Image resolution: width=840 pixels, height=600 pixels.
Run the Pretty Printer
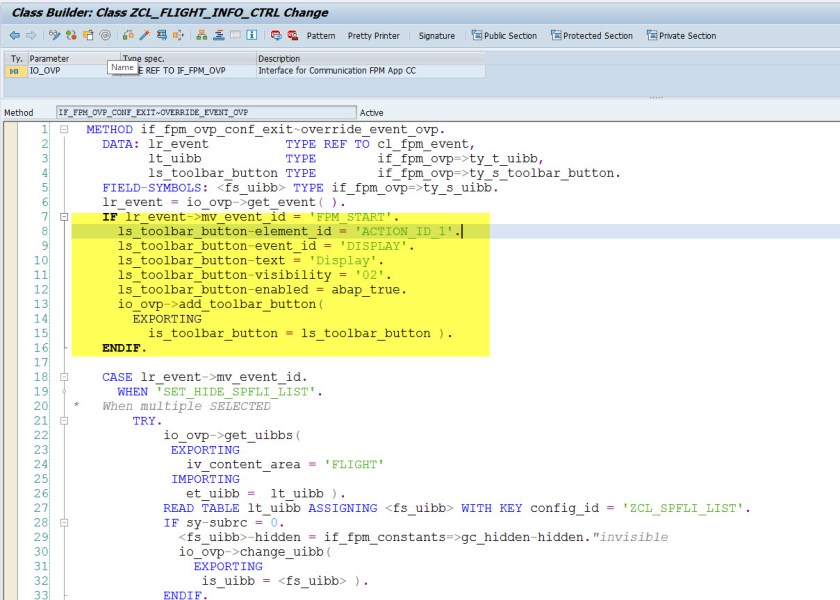click(373, 35)
